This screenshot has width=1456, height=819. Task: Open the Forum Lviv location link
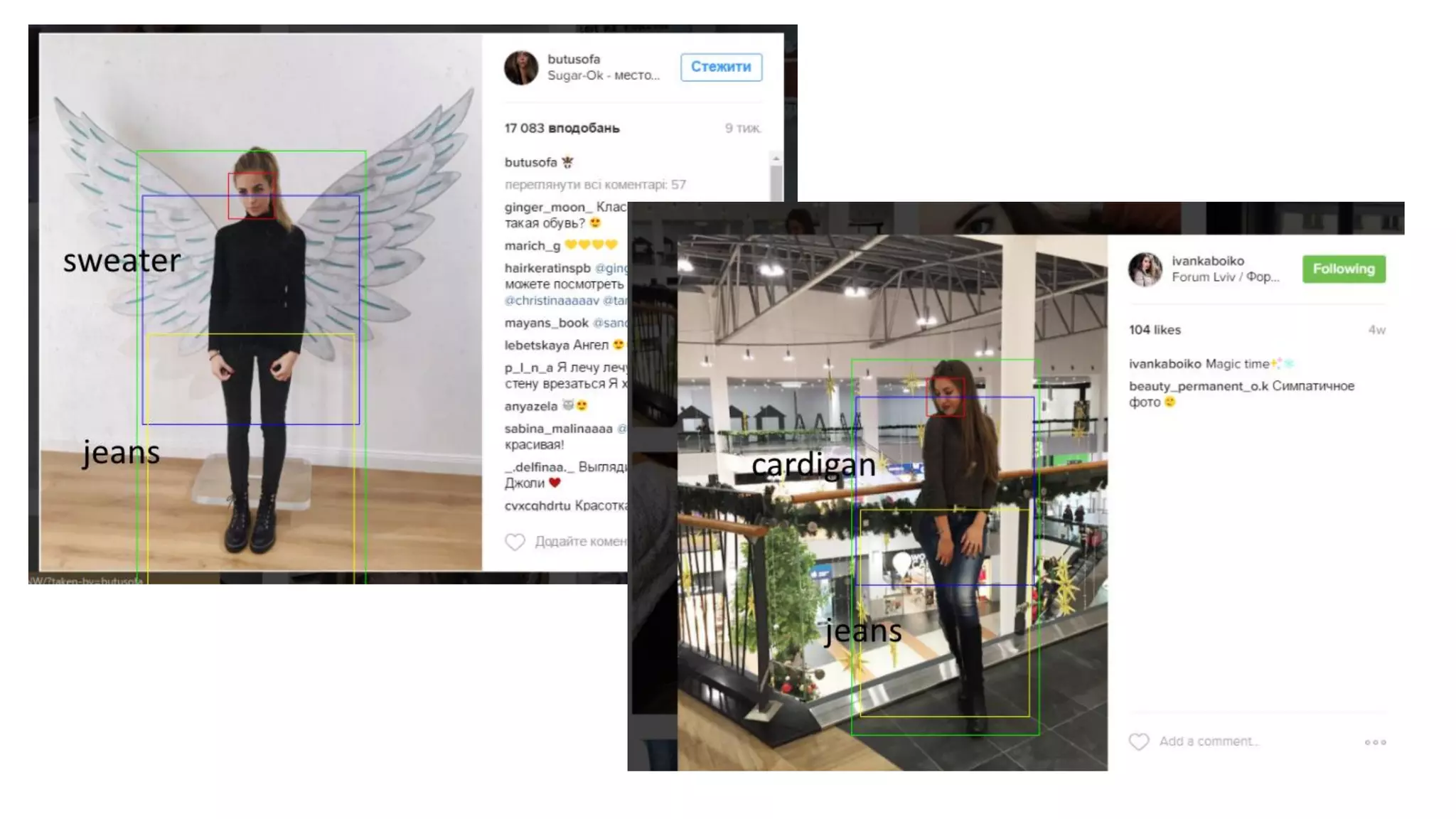[x=1225, y=277]
